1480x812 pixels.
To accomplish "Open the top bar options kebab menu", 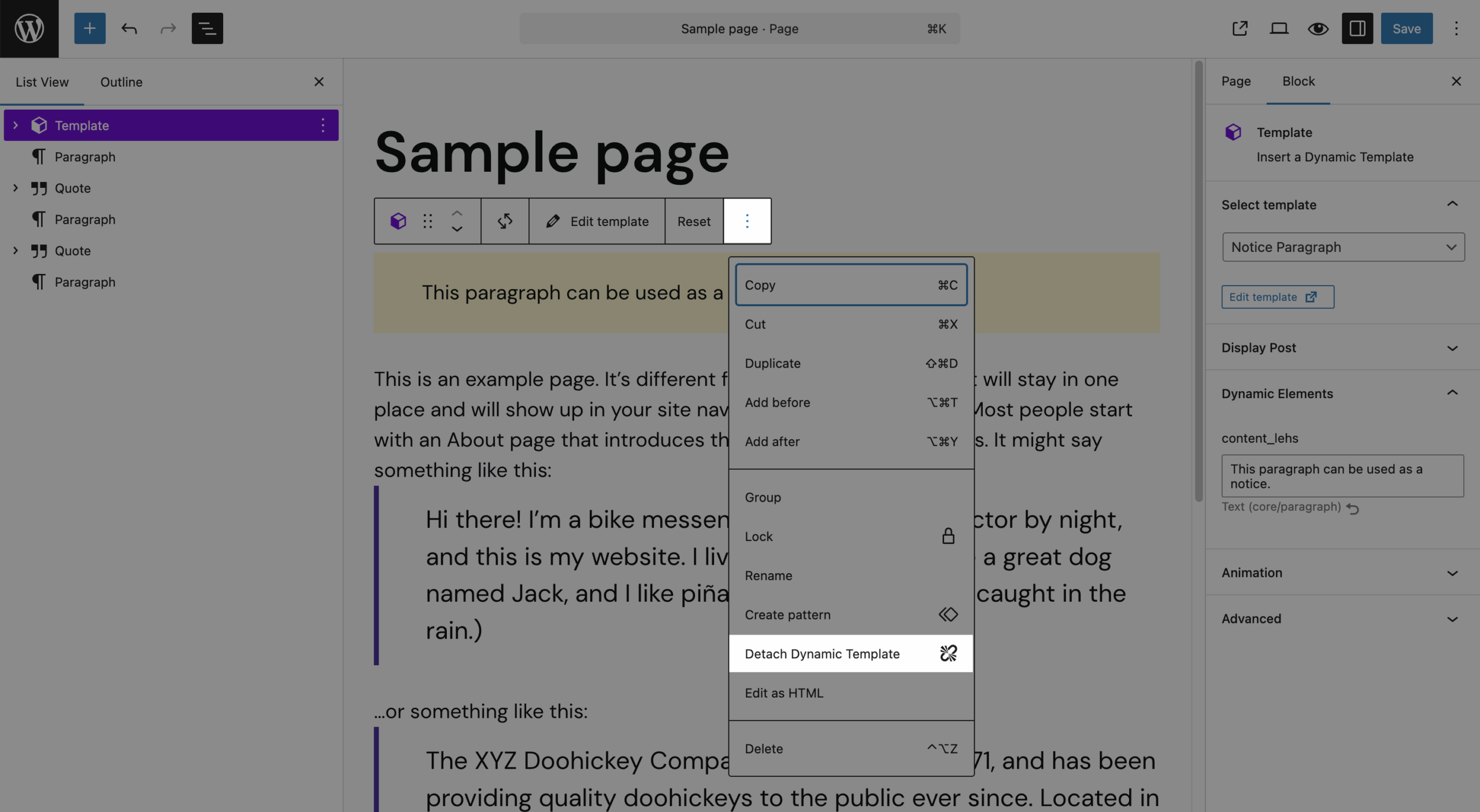I will (1456, 28).
